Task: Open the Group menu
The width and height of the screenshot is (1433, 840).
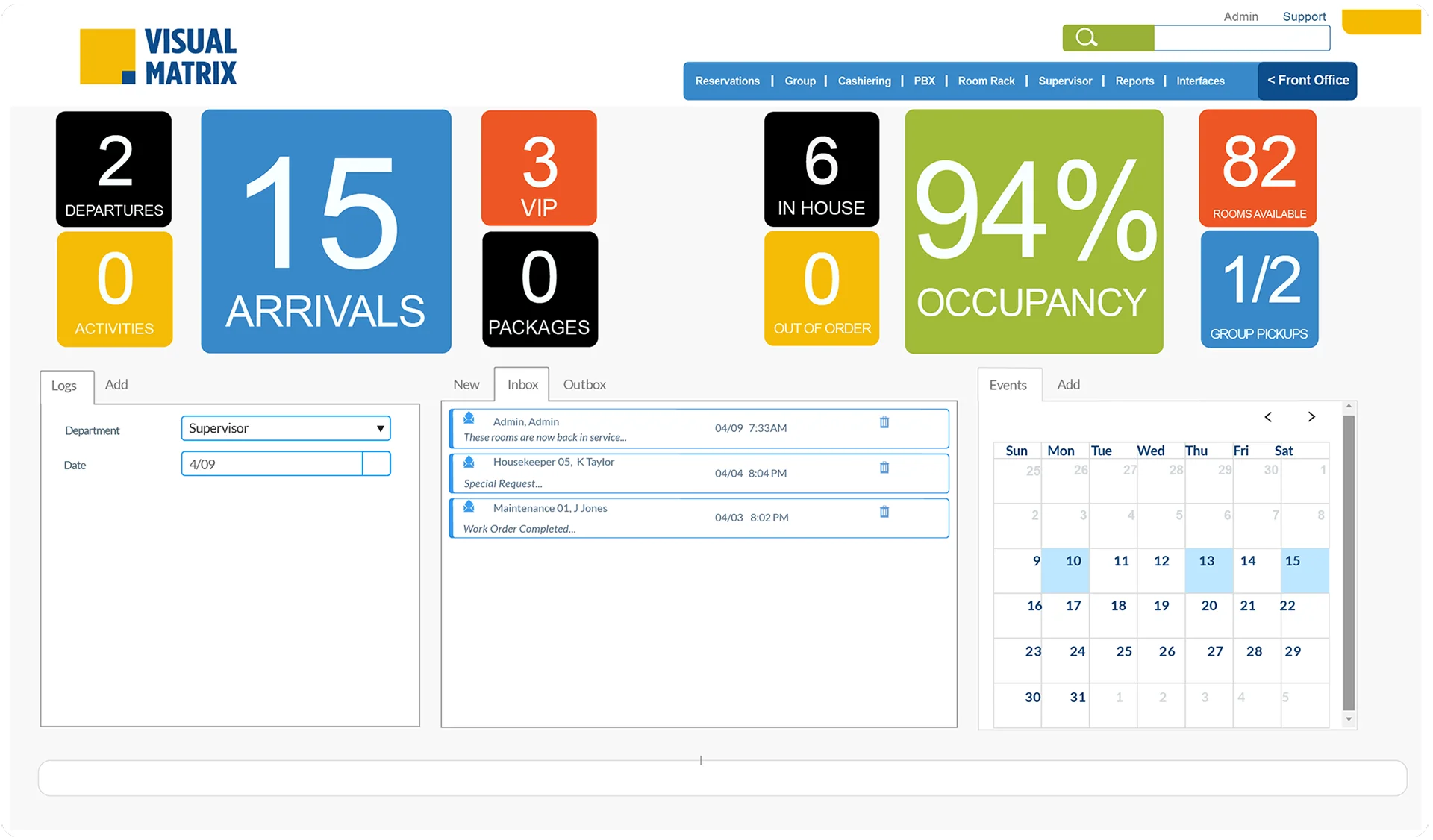Action: pos(800,81)
